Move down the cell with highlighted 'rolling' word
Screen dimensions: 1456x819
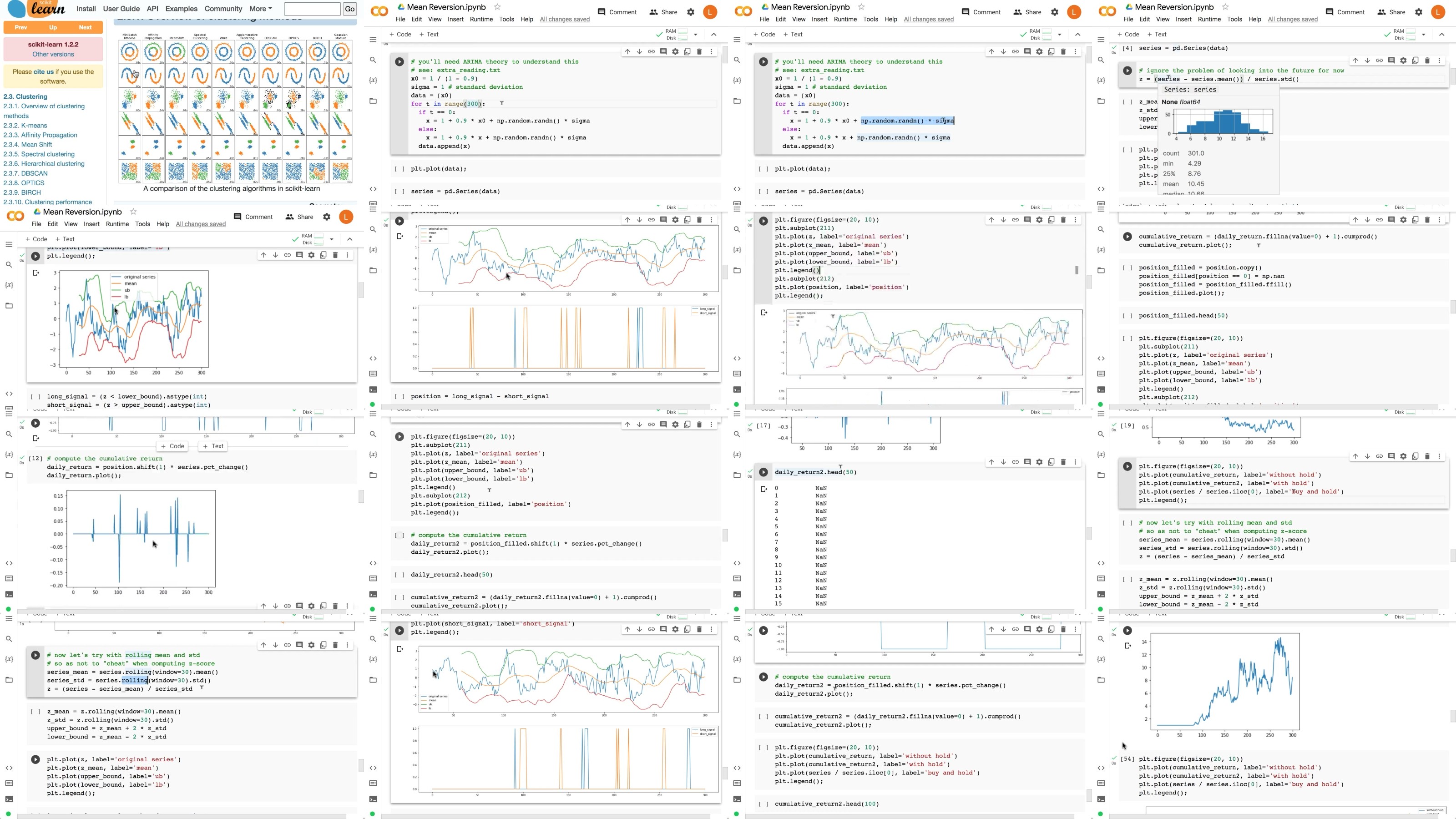(275, 645)
